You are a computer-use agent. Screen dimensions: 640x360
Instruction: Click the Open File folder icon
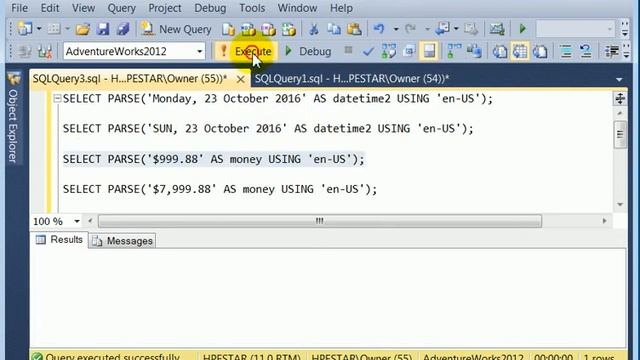[83, 29]
